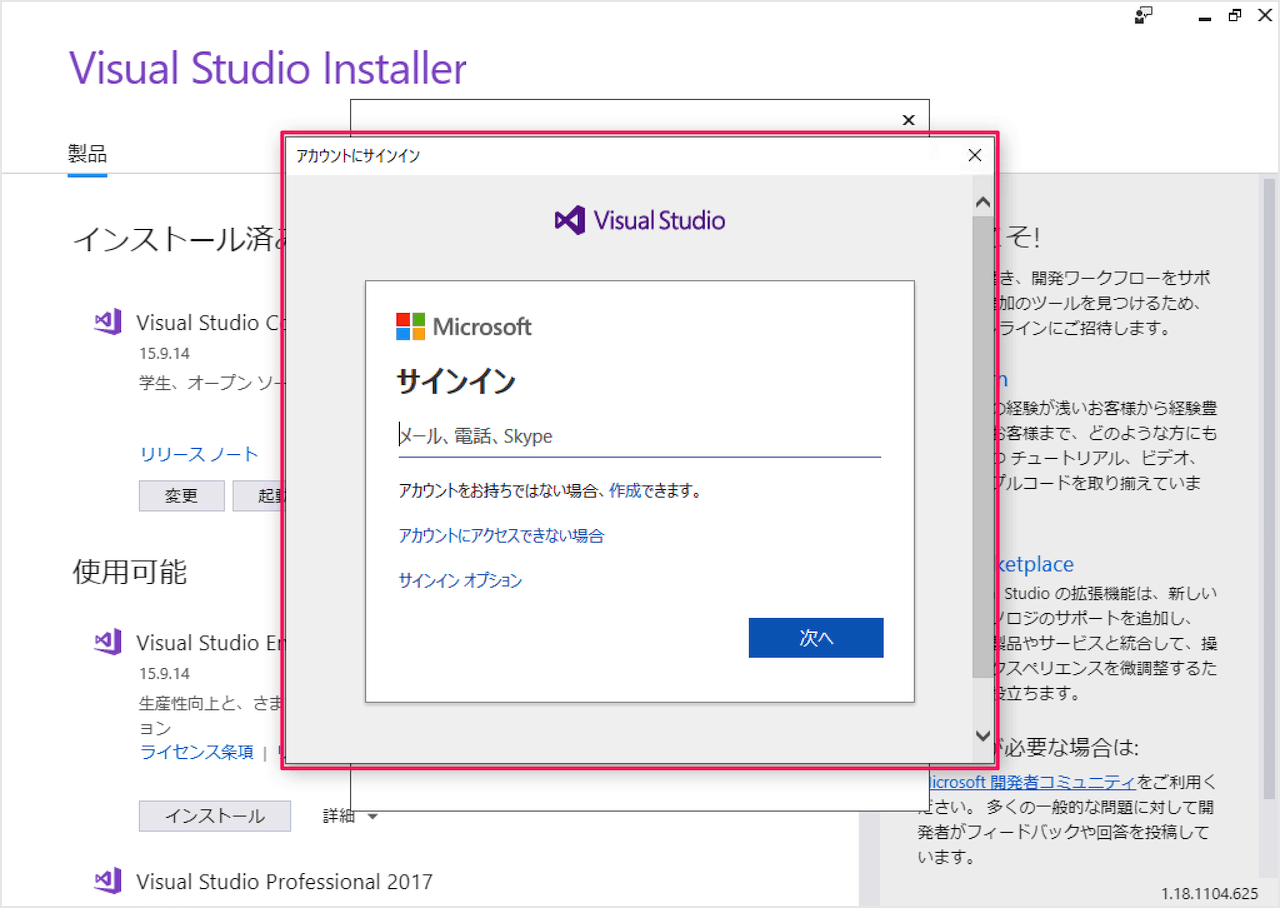Click version number 1.18.1104.625
The image size is (1280, 908).
(1210, 893)
